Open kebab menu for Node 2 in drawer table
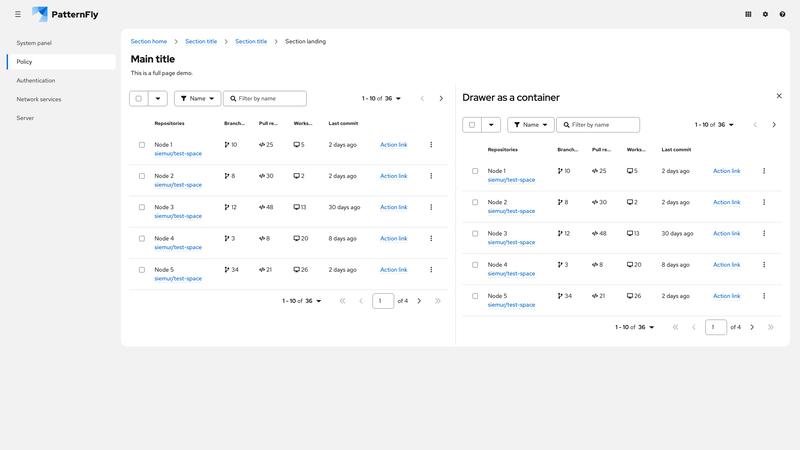 tap(764, 203)
